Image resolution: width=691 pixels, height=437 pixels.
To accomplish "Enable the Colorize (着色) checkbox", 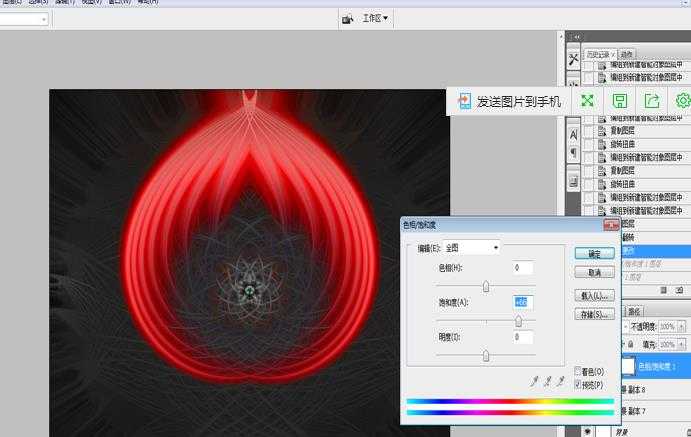I will click(x=579, y=372).
